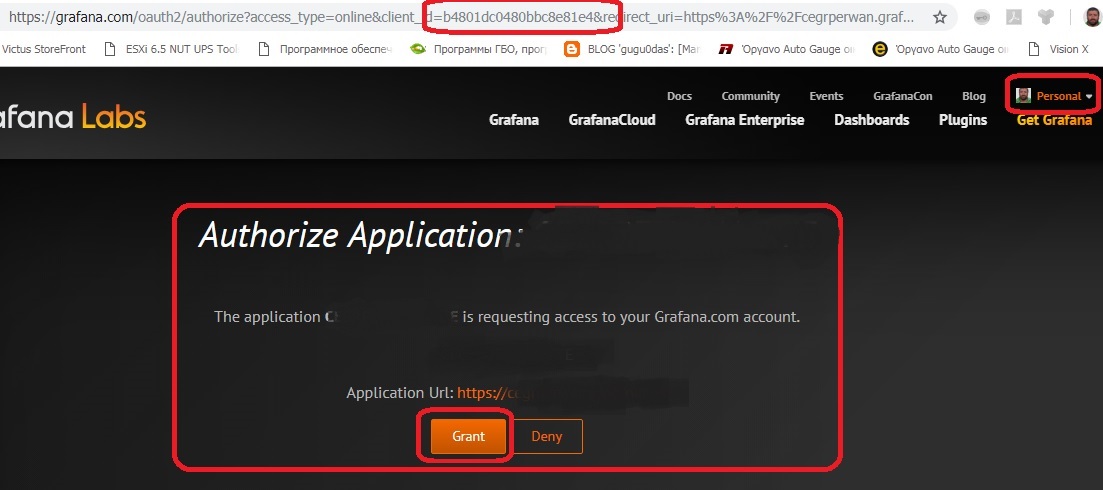This screenshot has width=1103, height=490.
Task: Open the PDF Acrobat extension icon
Action: 1014,18
